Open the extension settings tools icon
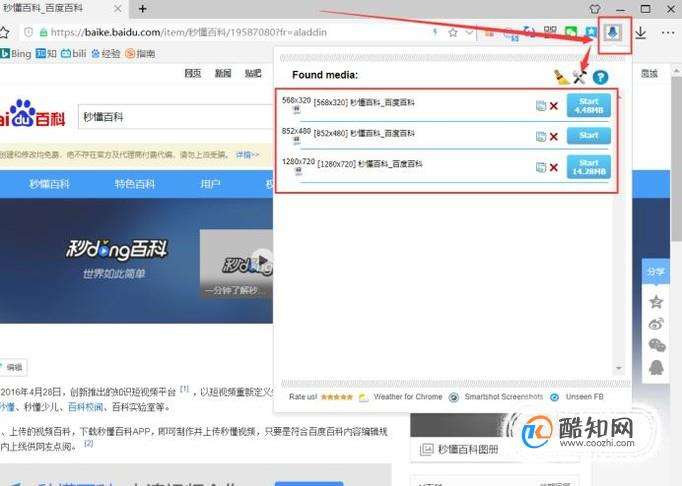682x486 pixels. tap(580, 77)
